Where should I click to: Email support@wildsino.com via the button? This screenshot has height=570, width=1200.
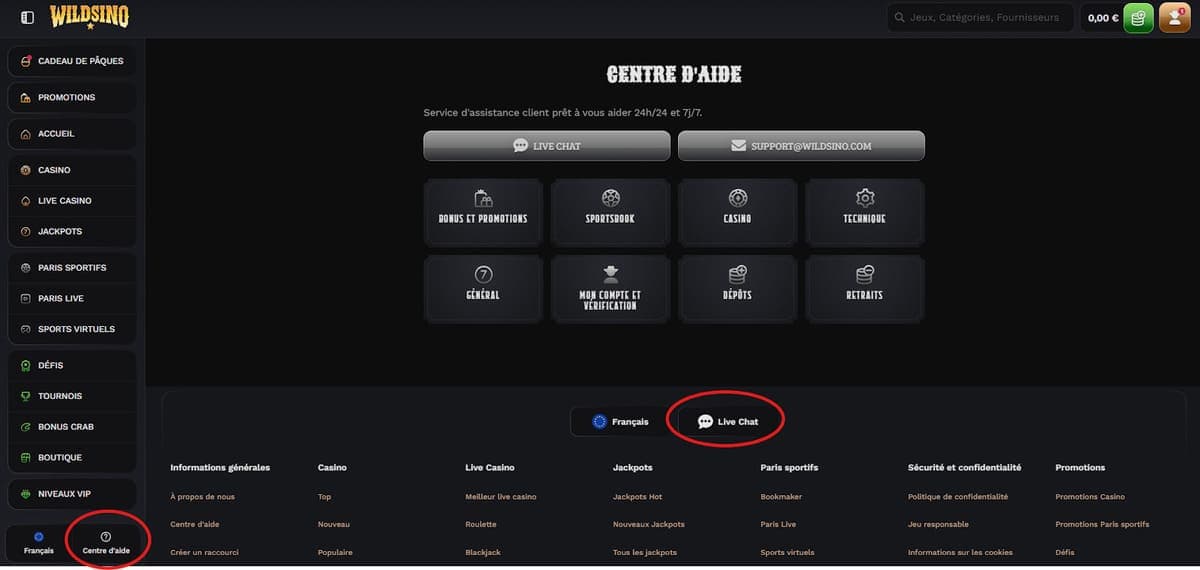pyautogui.click(x=801, y=146)
